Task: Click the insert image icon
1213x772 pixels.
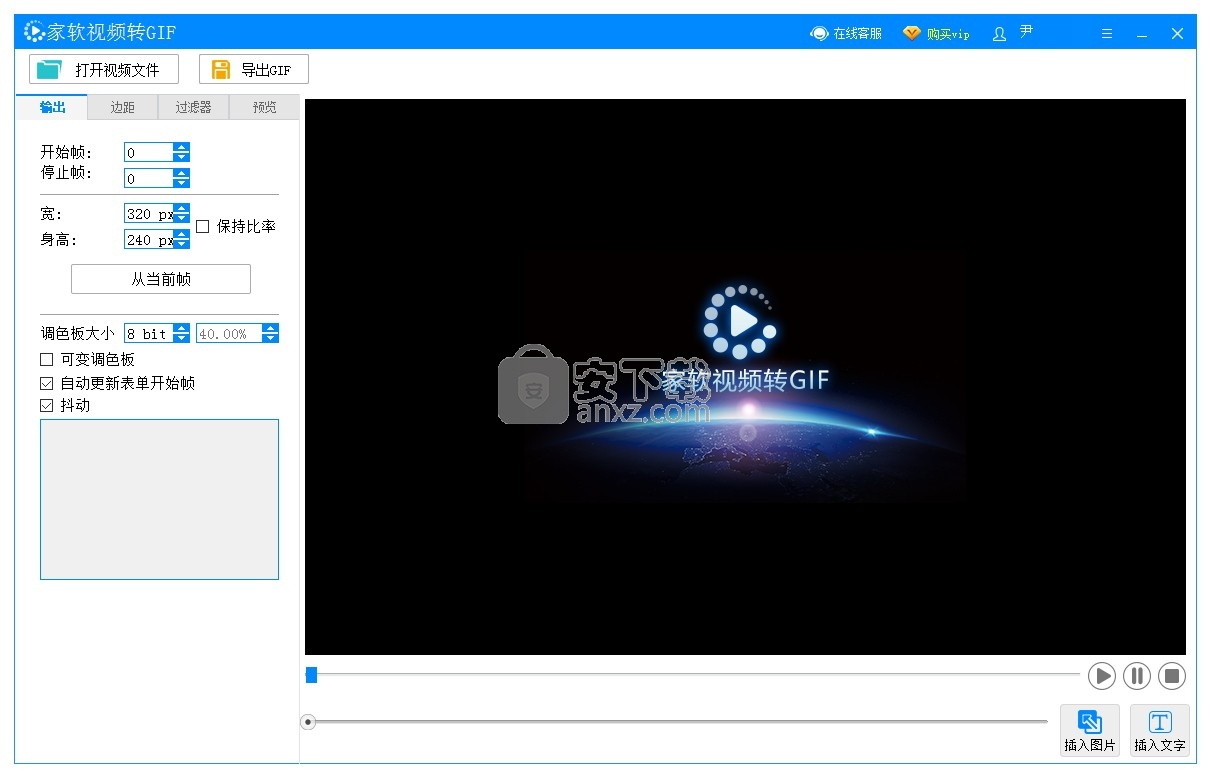Action: (x=1089, y=723)
